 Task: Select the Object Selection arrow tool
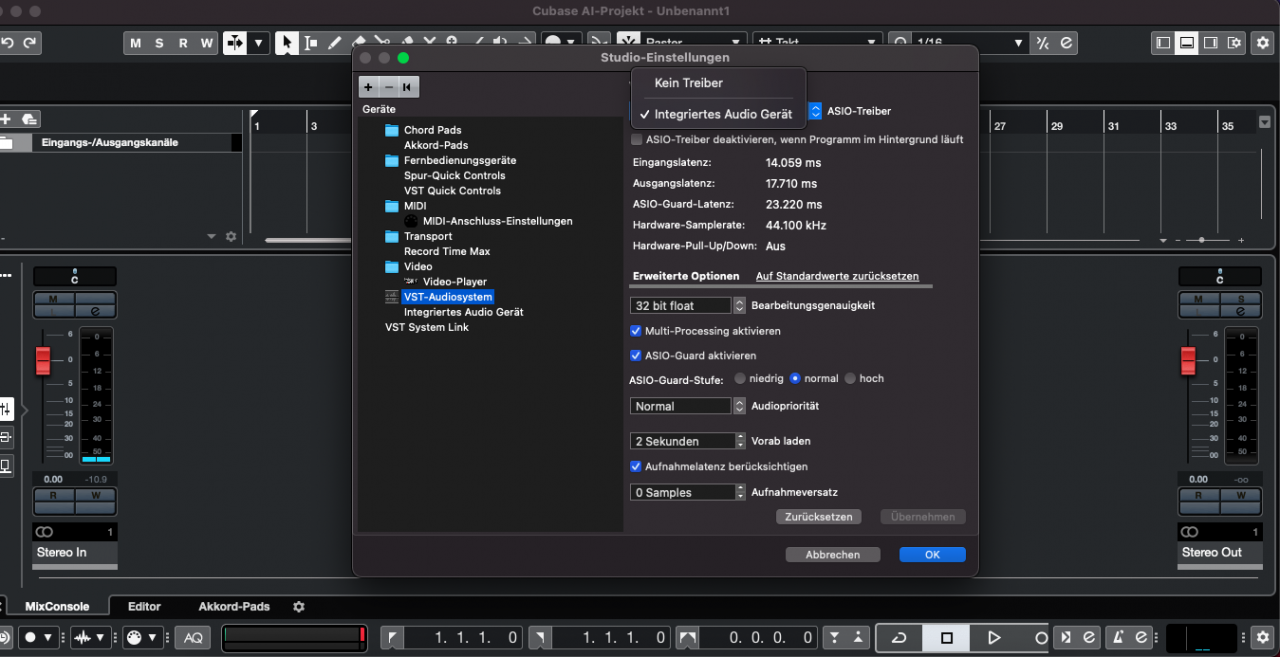tap(287, 43)
